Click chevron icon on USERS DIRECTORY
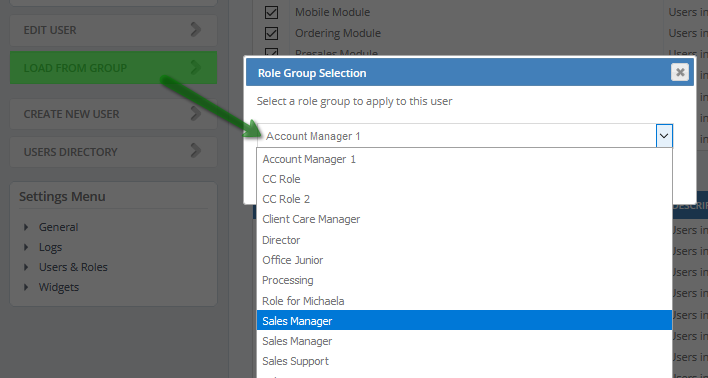The height and width of the screenshot is (378, 708). (x=196, y=151)
